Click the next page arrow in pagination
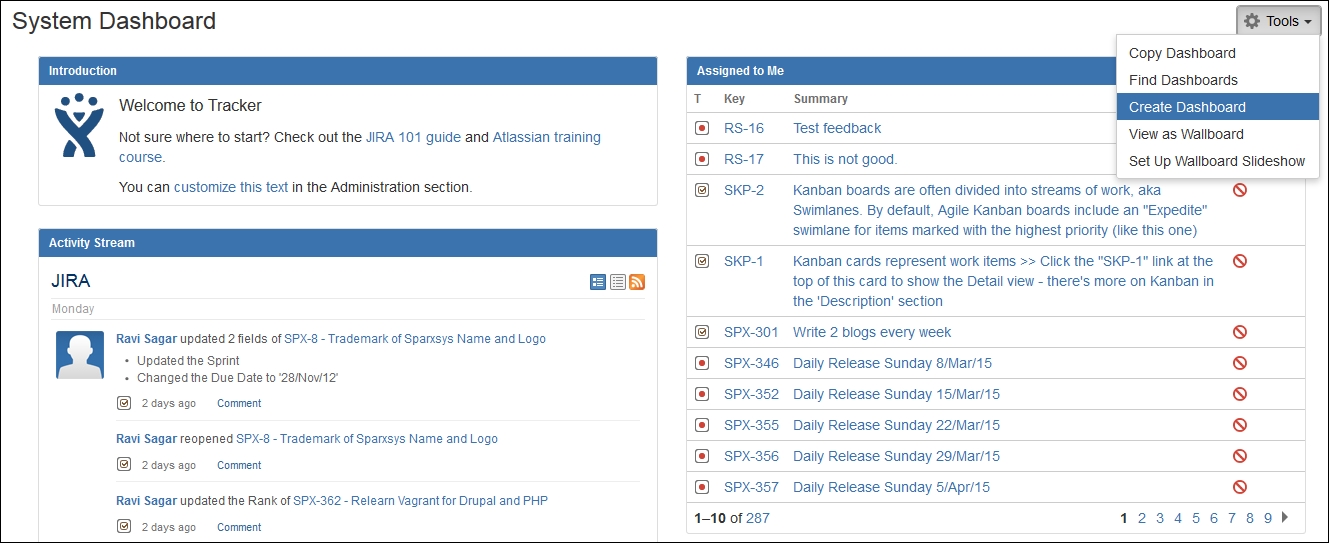 [x=1285, y=517]
